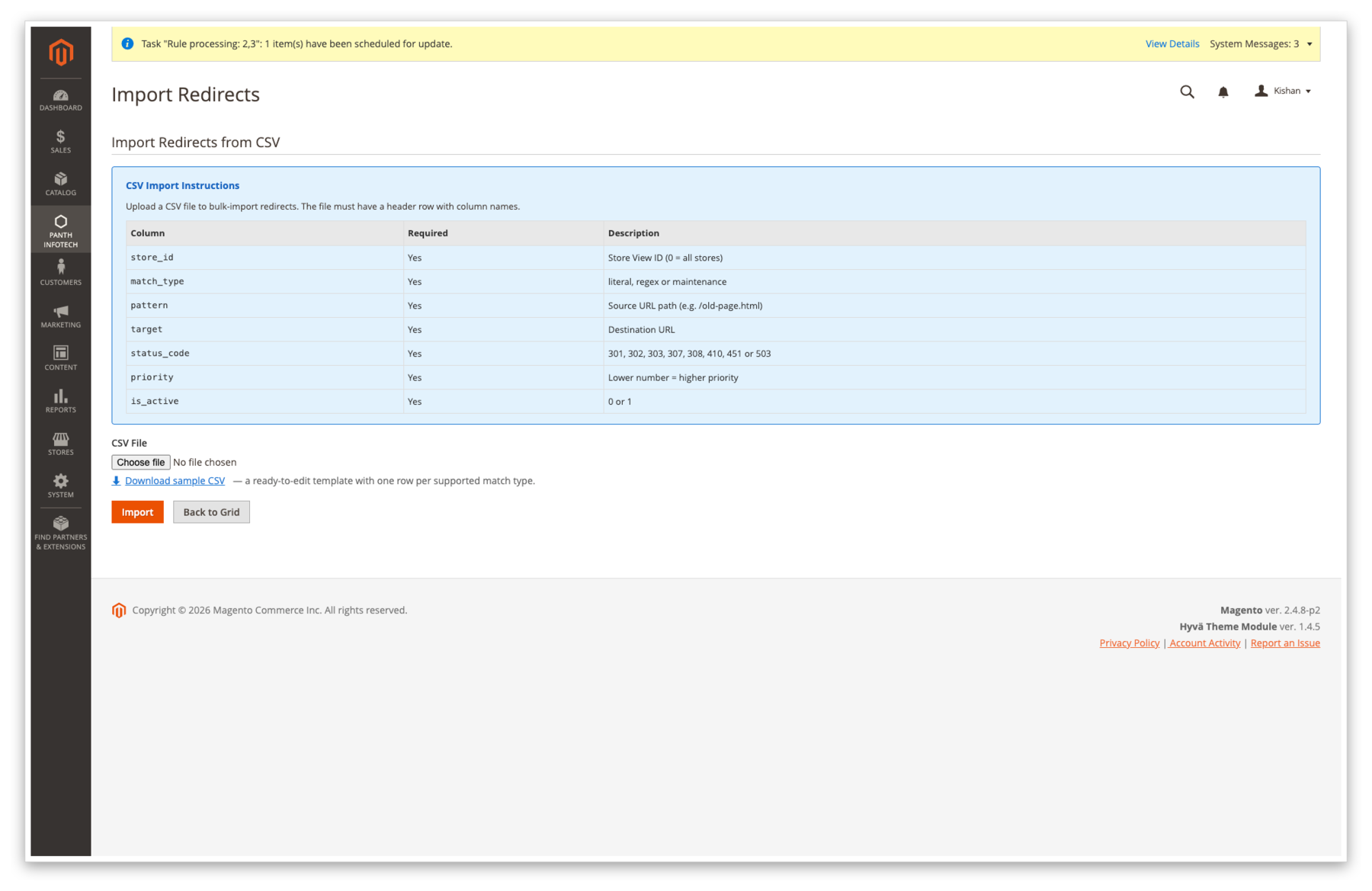Open the Catalog menu icon

click(60, 183)
